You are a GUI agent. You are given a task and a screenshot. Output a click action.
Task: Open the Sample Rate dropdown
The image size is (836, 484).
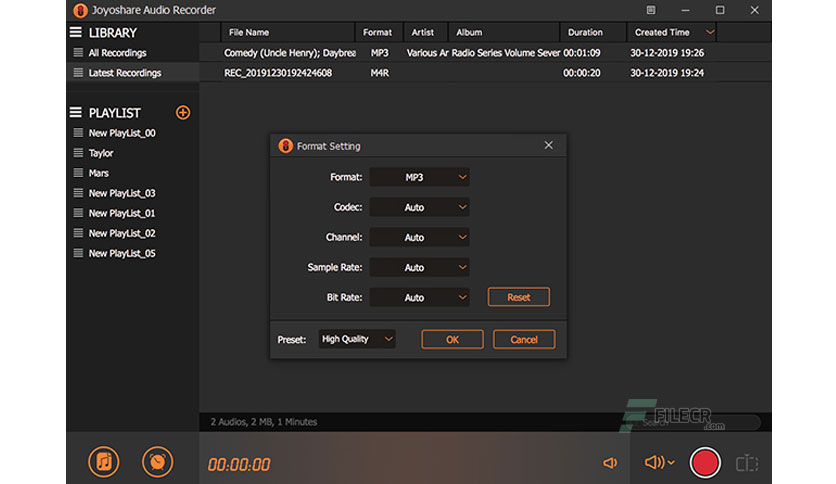point(420,268)
